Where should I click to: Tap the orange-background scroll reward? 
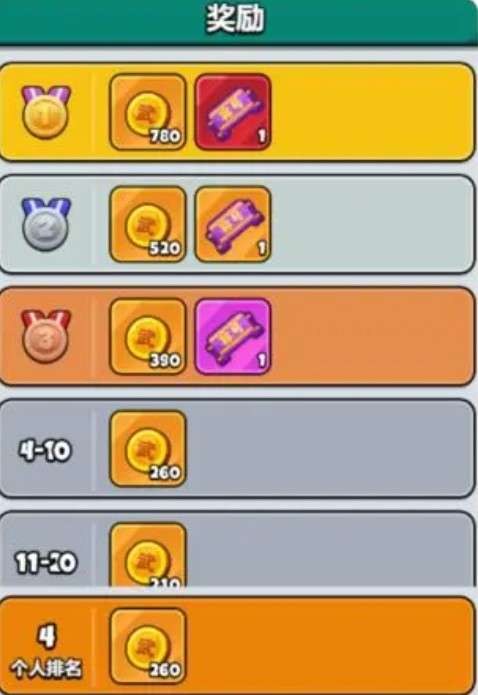(233, 224)
